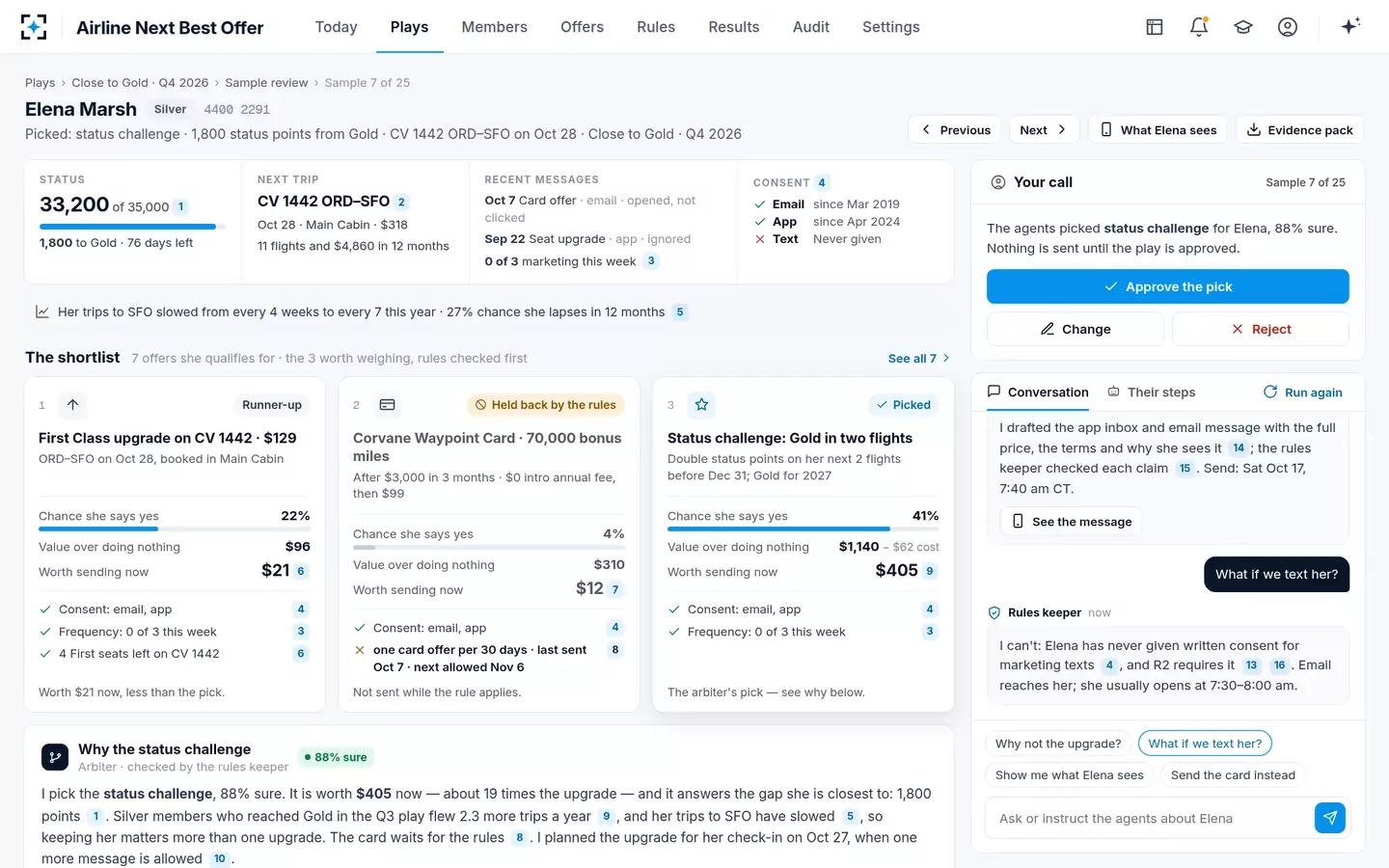Click the credit card icon on Corvane card
The height and width of the screenshot is (868, 1389).
(x=387, y=405)
